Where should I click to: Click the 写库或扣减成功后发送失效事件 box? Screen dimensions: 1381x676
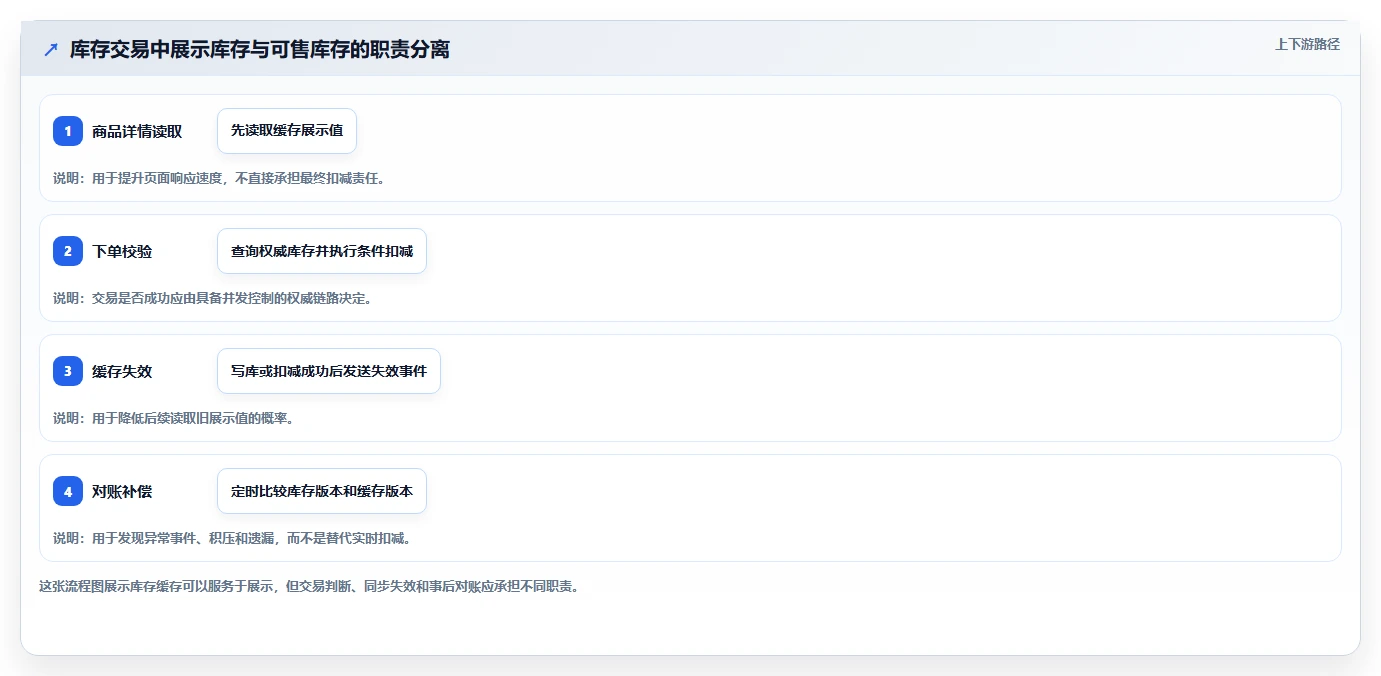coord(329,371)
